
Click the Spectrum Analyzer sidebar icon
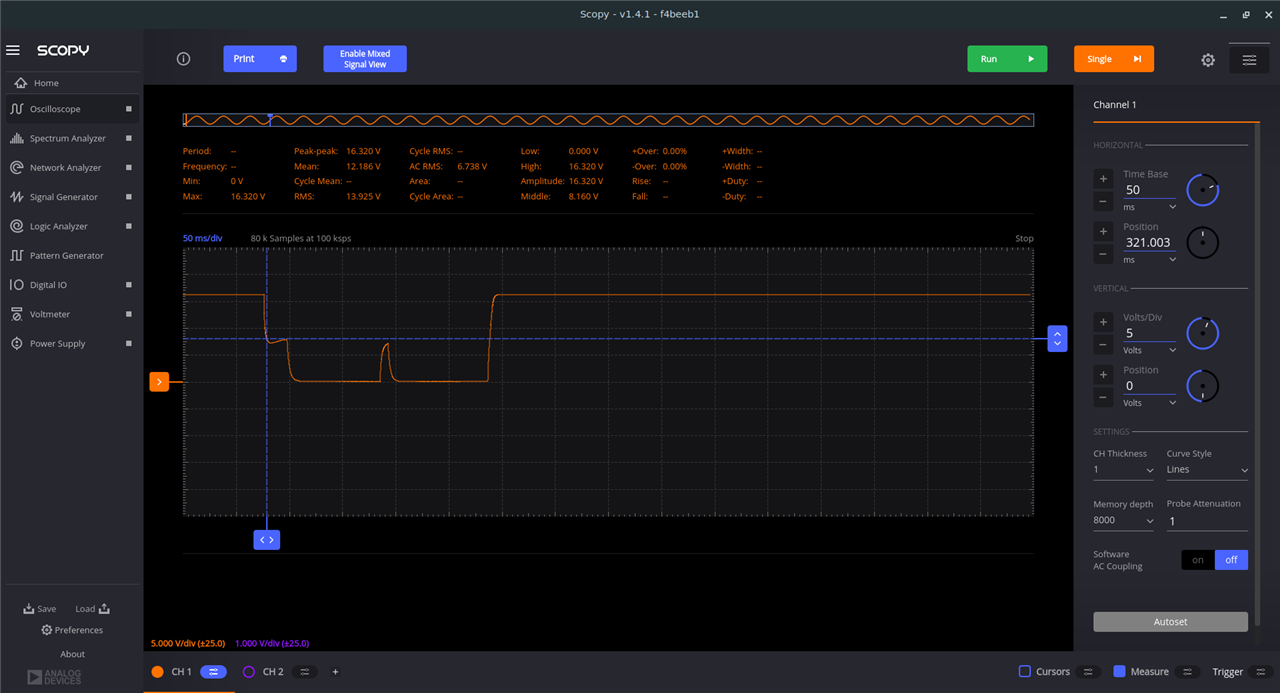(x=17, y=138)
